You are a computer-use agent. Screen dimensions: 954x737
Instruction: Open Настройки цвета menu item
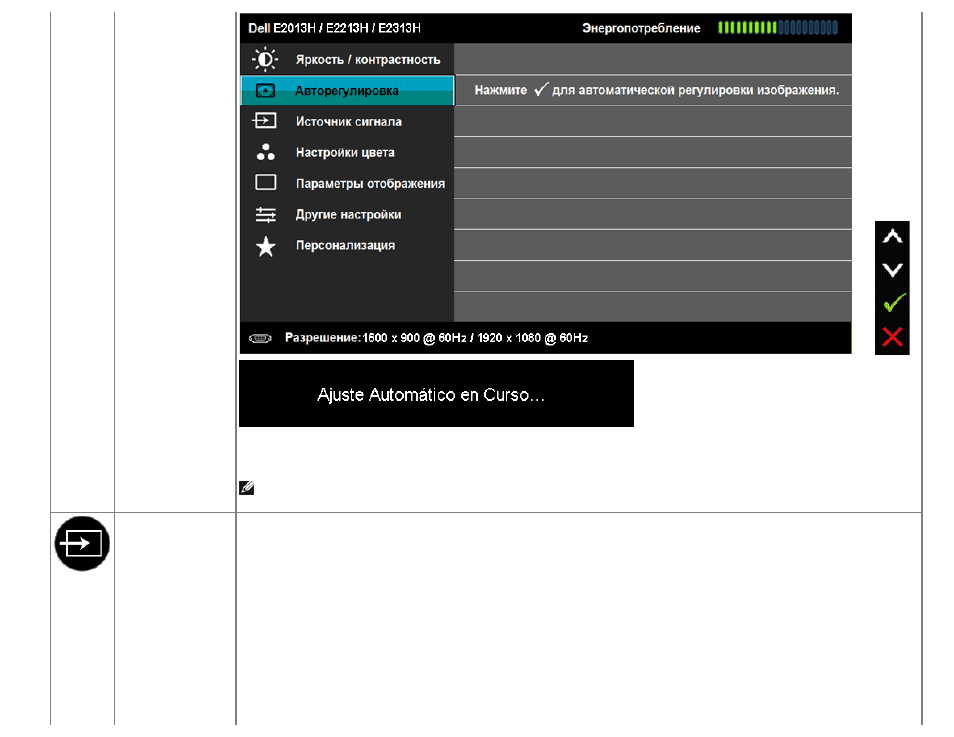tap(347, 152)
